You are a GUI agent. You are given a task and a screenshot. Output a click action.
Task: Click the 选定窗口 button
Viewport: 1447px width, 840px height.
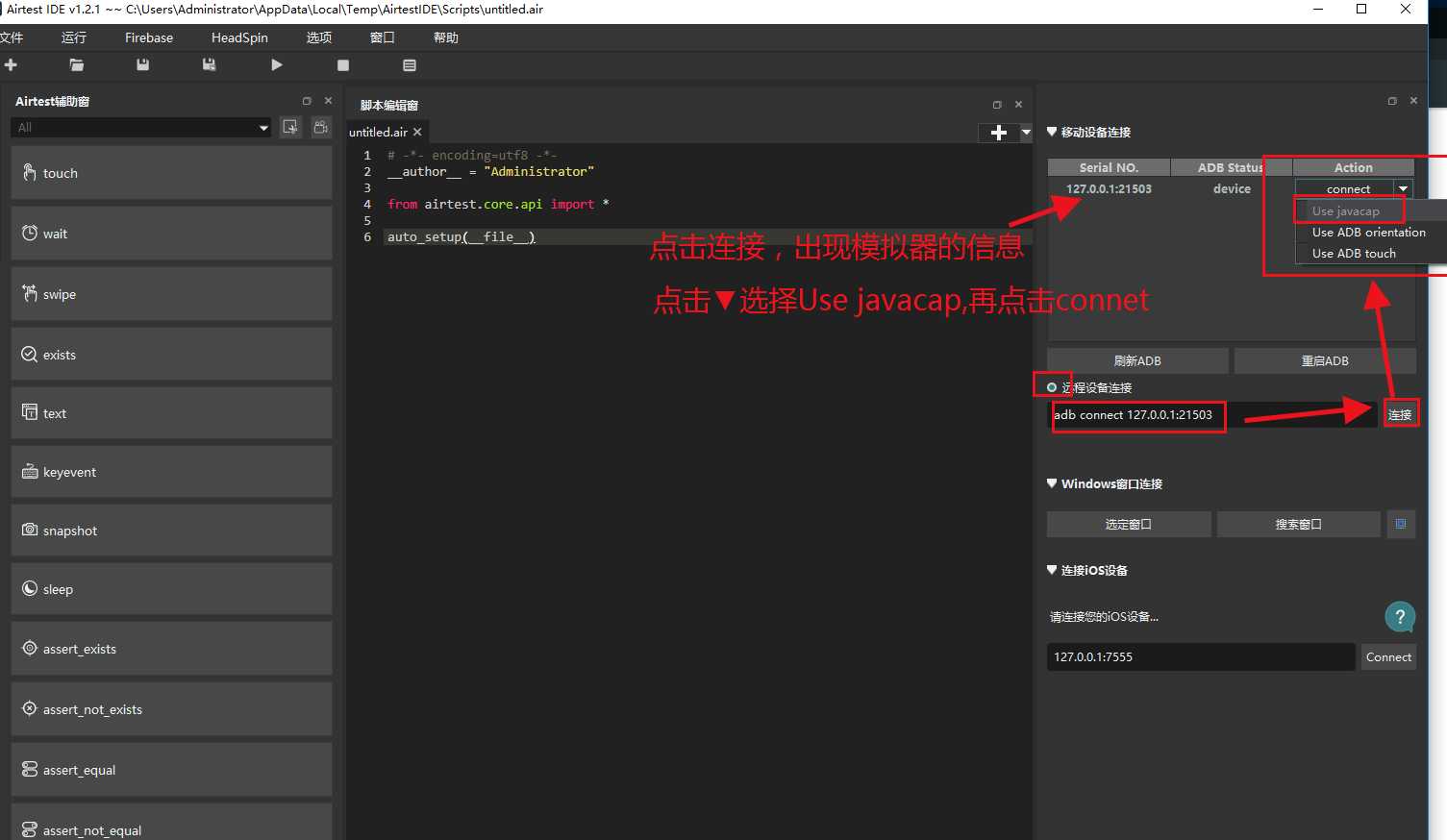click(x=1129, y=524)
